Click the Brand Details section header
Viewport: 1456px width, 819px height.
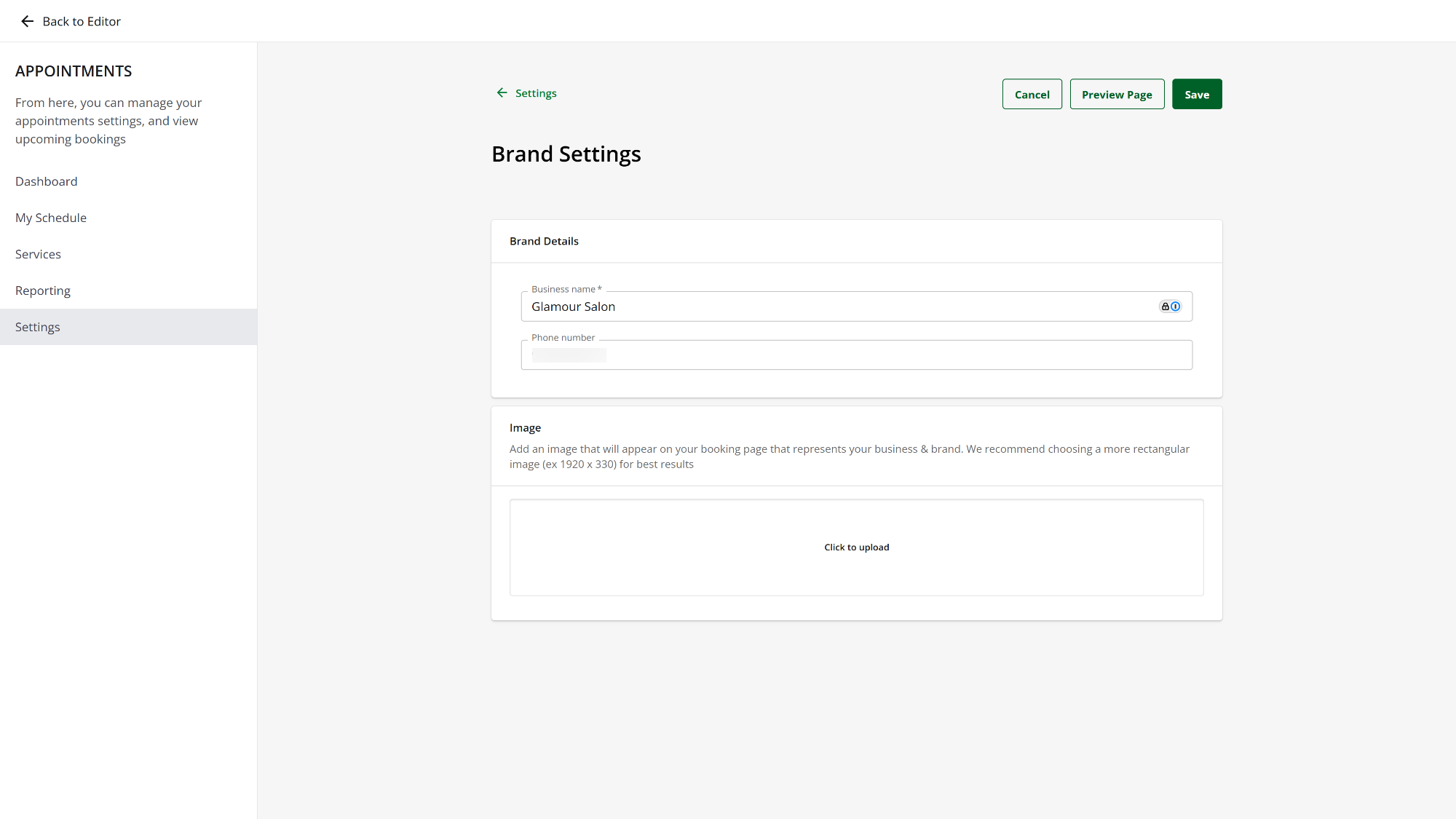(544, 241)
